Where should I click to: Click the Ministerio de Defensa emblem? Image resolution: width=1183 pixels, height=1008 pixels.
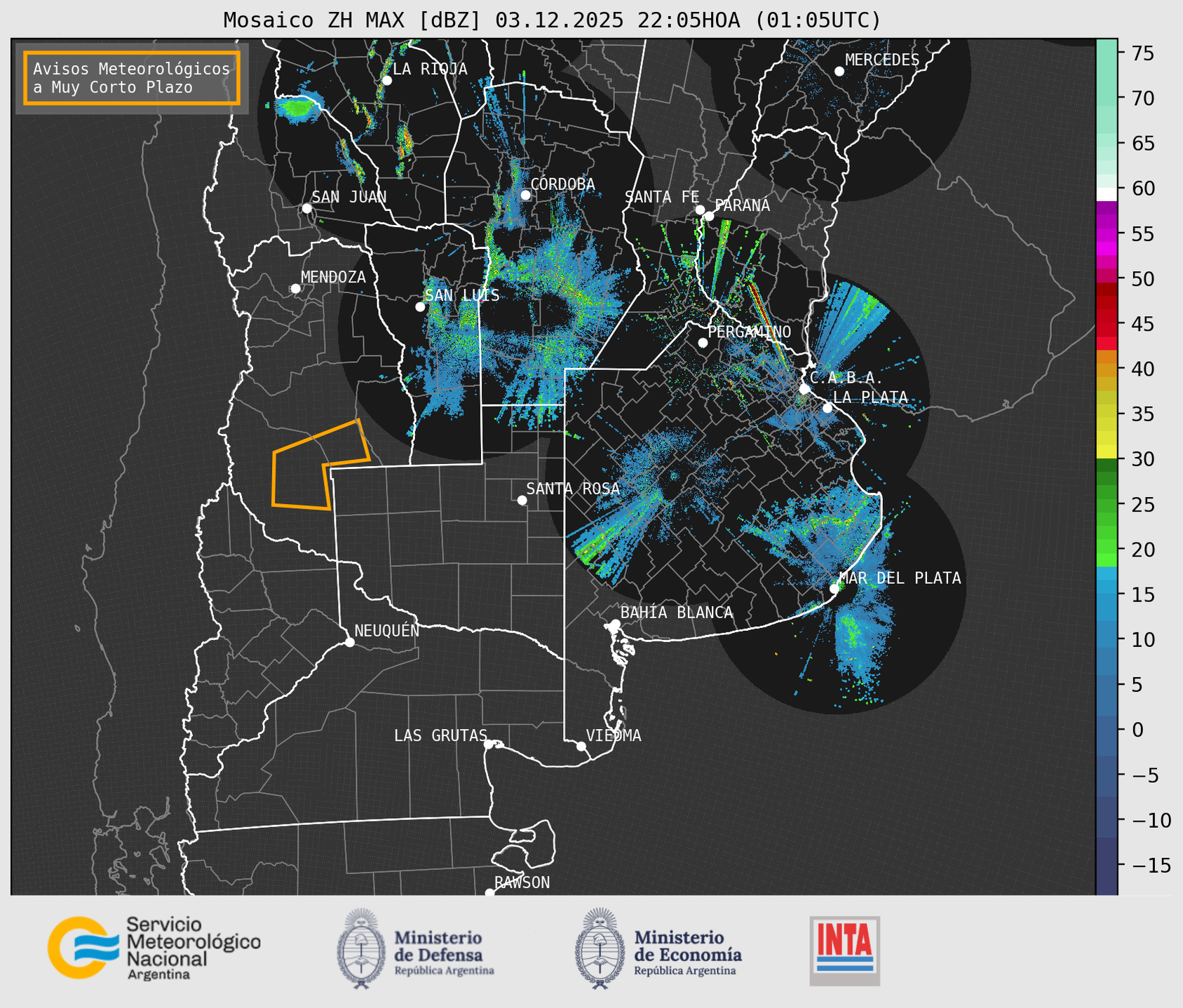click(x=361, y=948)
